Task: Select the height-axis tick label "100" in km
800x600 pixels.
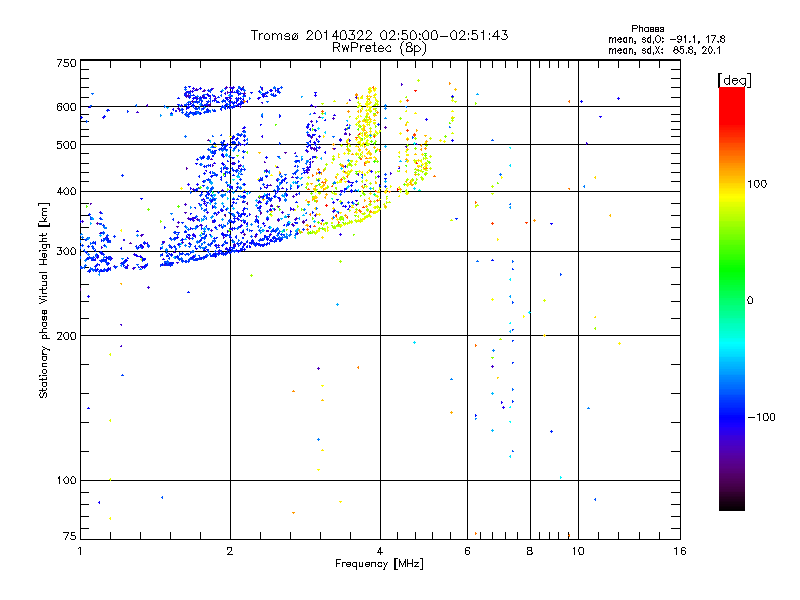Action: coord(66,481)
